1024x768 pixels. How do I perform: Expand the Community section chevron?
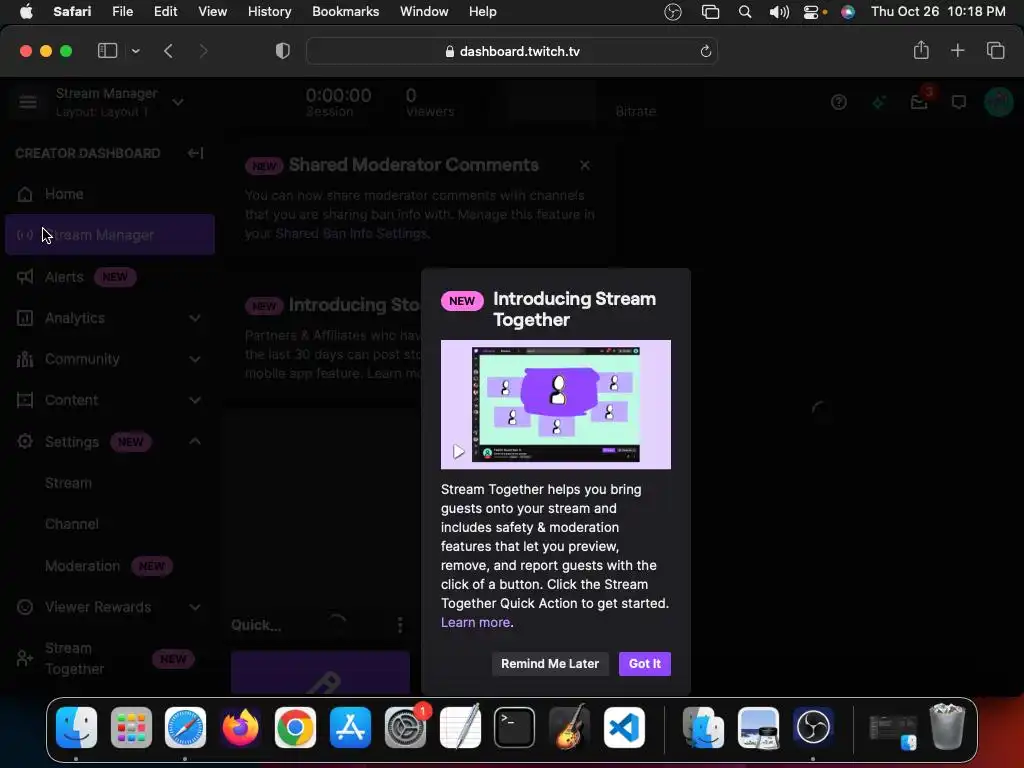[x=195, y=359]
